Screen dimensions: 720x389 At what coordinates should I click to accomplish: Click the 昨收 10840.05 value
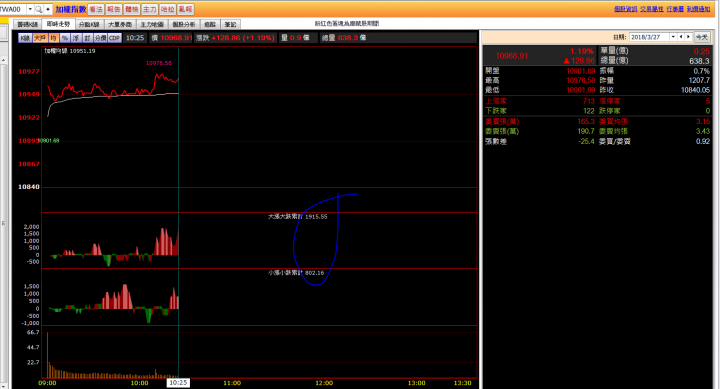(x=695, y=90)
